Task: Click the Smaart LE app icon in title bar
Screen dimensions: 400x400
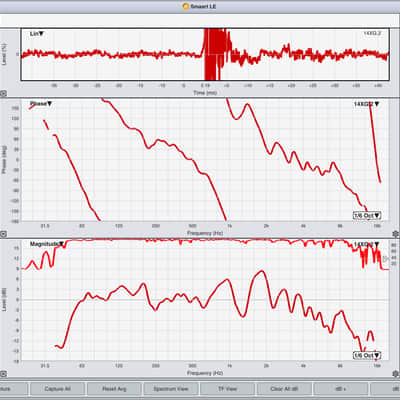Action: [186, 6]
